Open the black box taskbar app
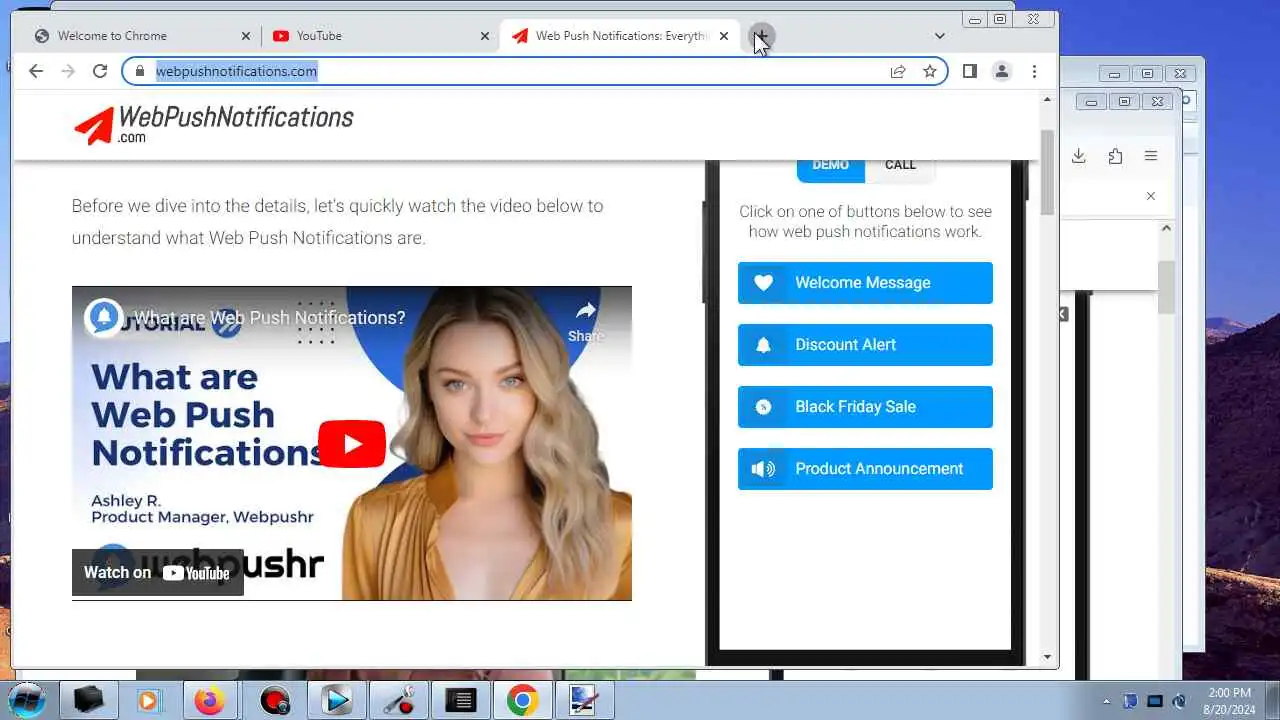The width and height of the screenshot is (1280, 720). [88, 701]
